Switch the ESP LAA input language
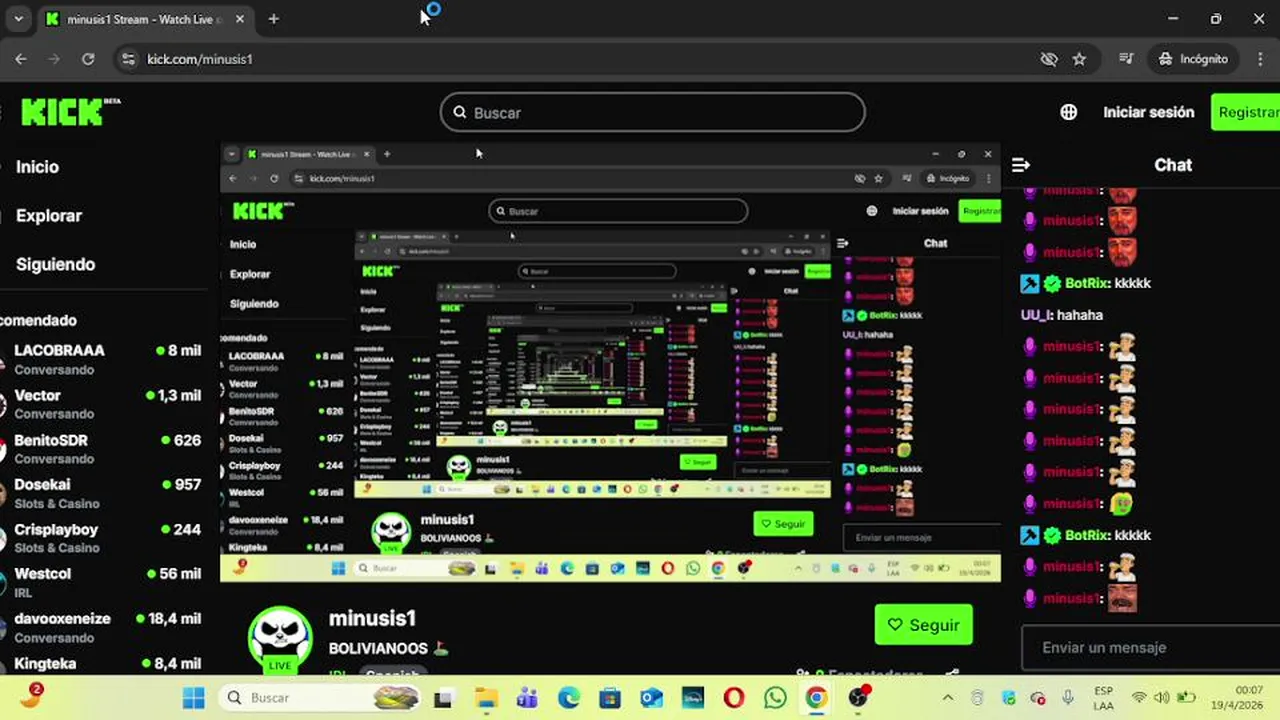The image size is (1280, 720). pyautogui.click(x=1103, y=698)
